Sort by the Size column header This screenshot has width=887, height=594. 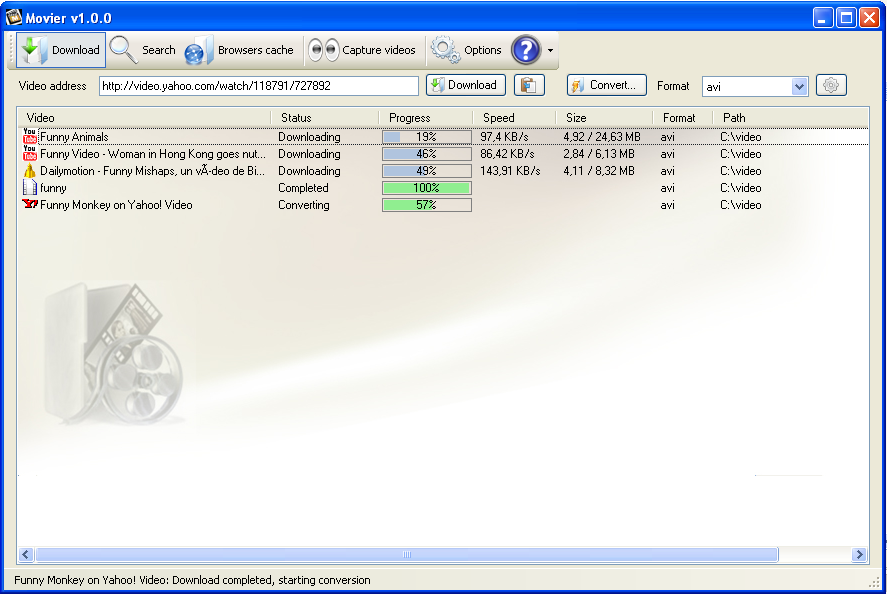pyautogui.click(x=605, y=118)
